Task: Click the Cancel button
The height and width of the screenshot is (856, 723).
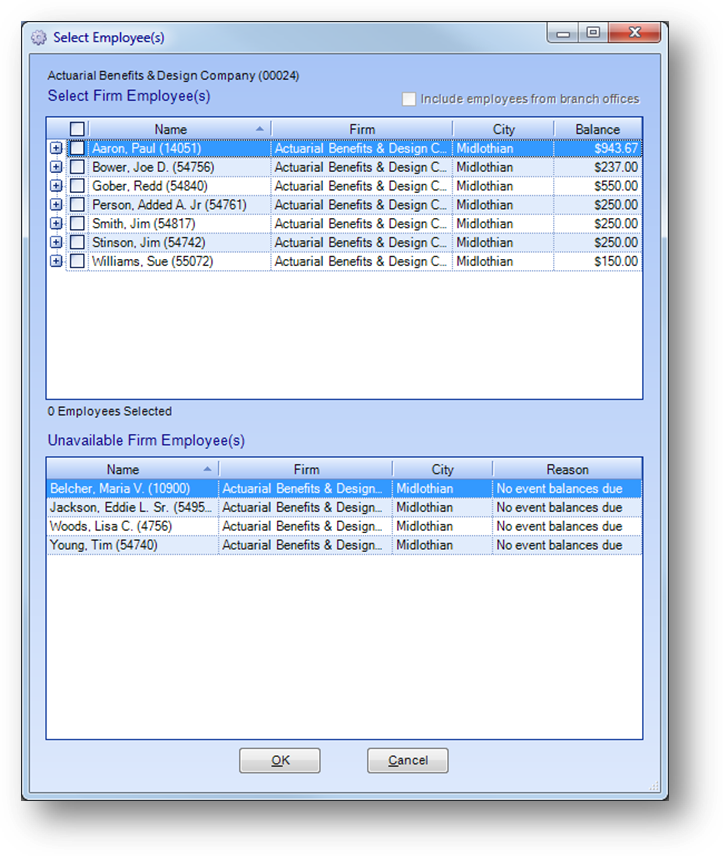Action: click(408, 760)
